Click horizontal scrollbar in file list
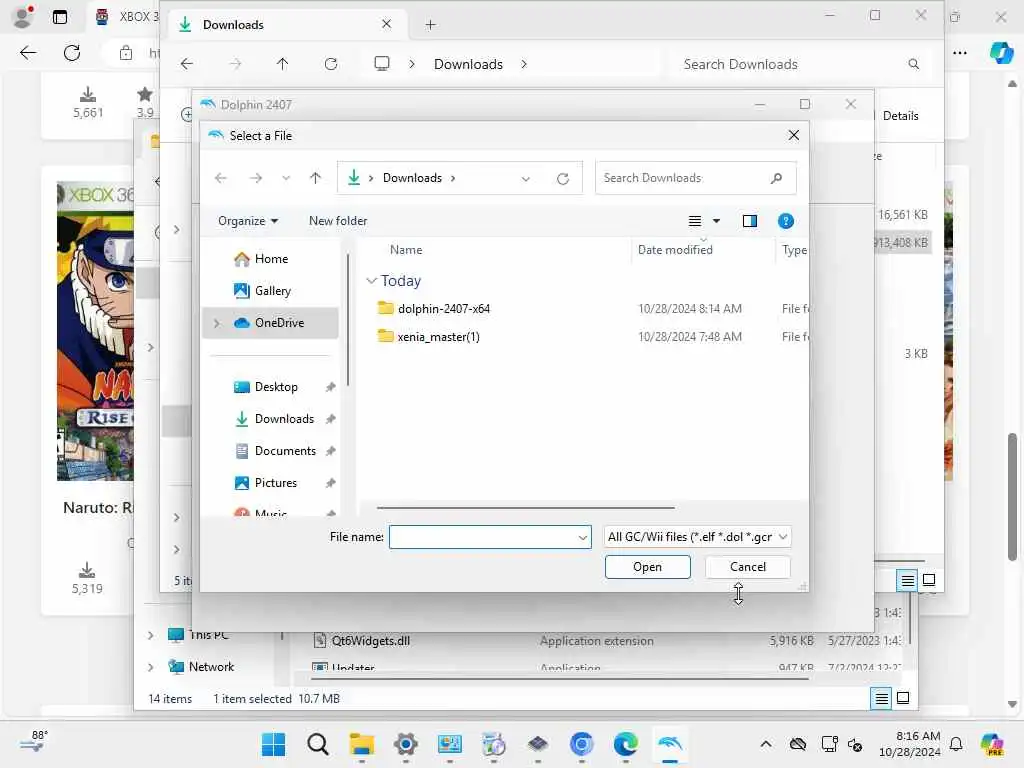Screen dimensions: 1024x768 tap(526, 507)
